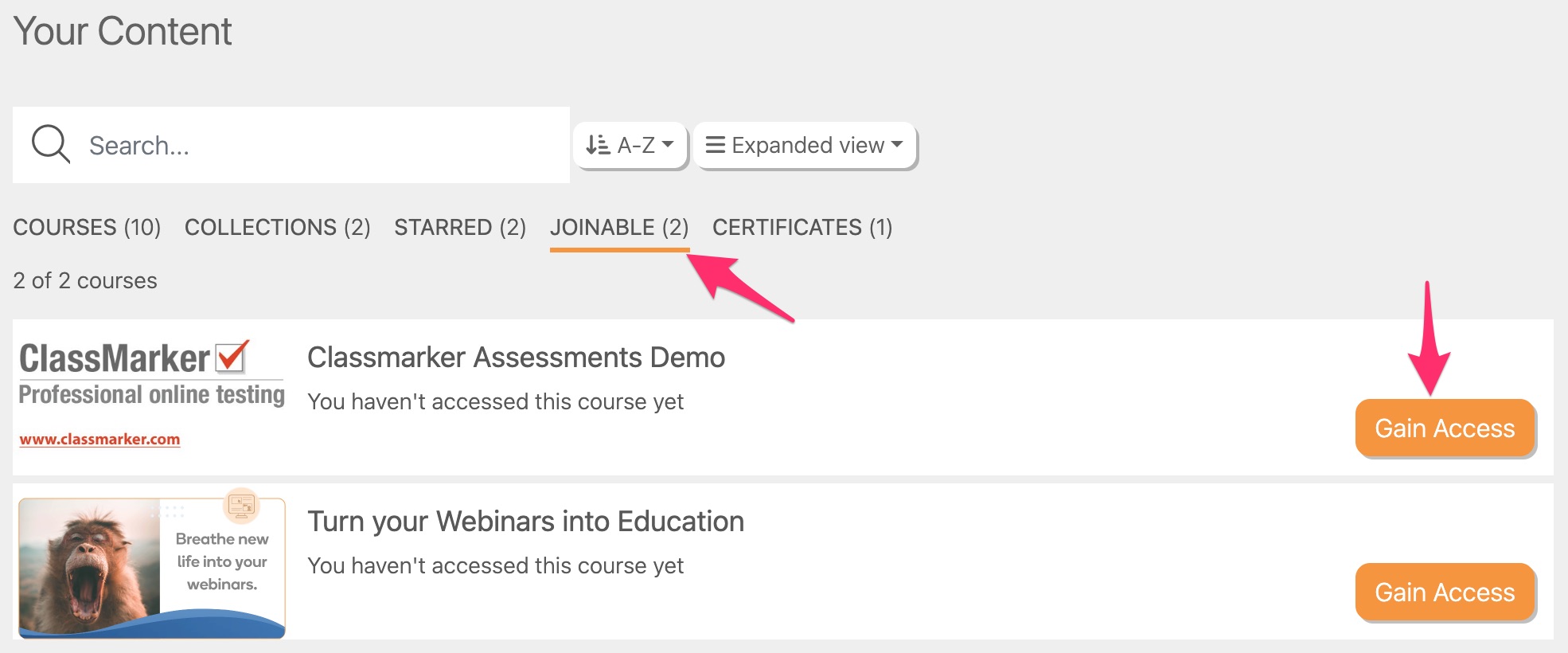The height and width of the screenshot is (653, 1568).
Task: Click the www.classmarker.com link in thumbnail
Action: tap(99, 439)
